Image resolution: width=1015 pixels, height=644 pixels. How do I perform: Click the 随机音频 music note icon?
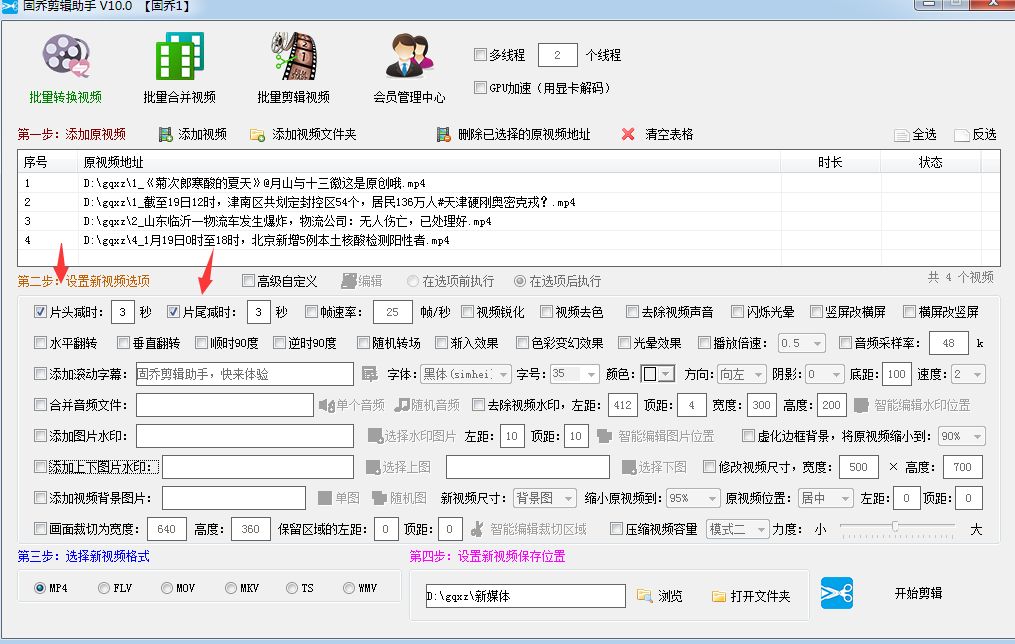point(402,405)
